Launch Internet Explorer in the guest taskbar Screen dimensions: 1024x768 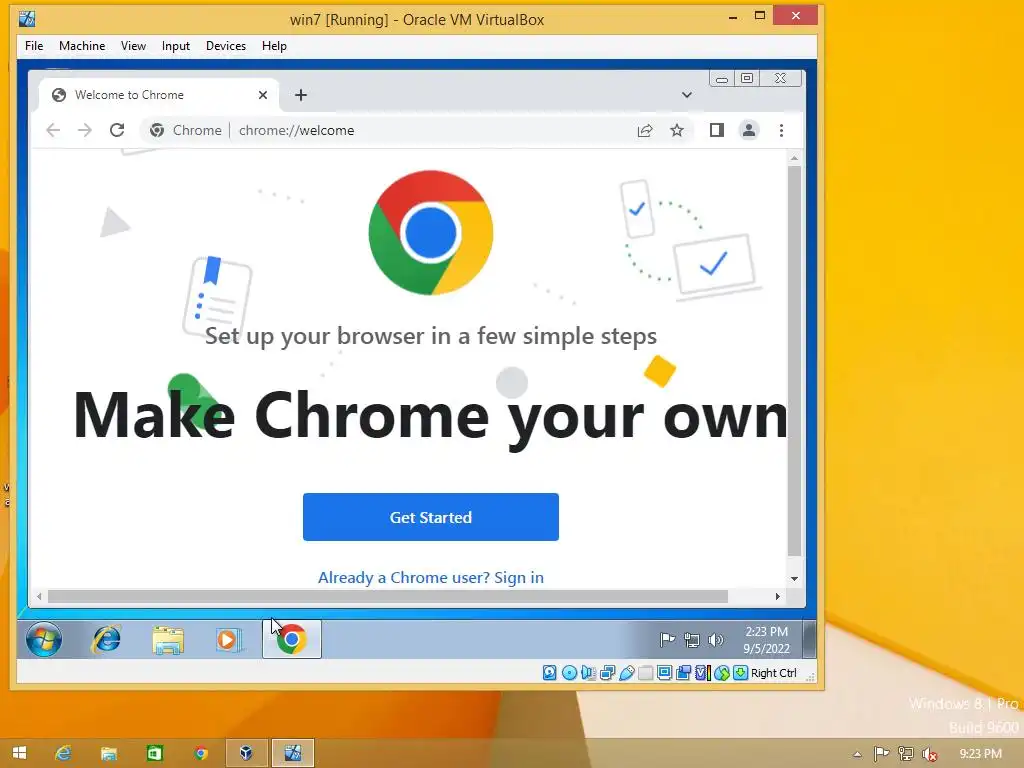(106, 639)
